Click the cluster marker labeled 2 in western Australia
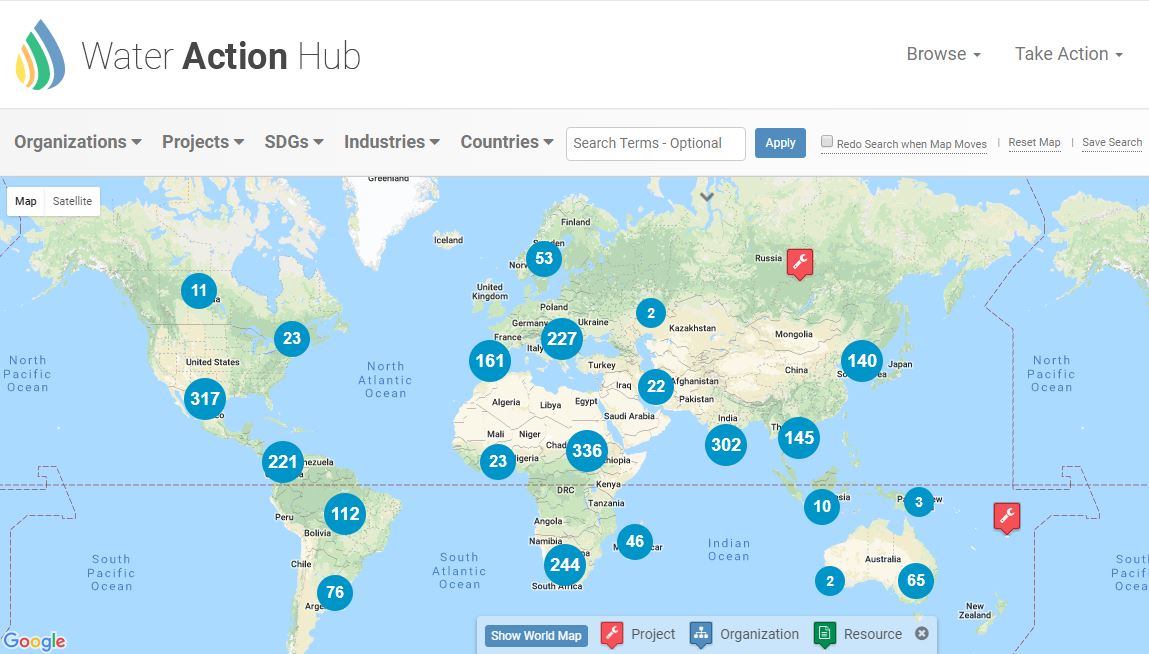 pyautogui.click(x=830, y=581)
